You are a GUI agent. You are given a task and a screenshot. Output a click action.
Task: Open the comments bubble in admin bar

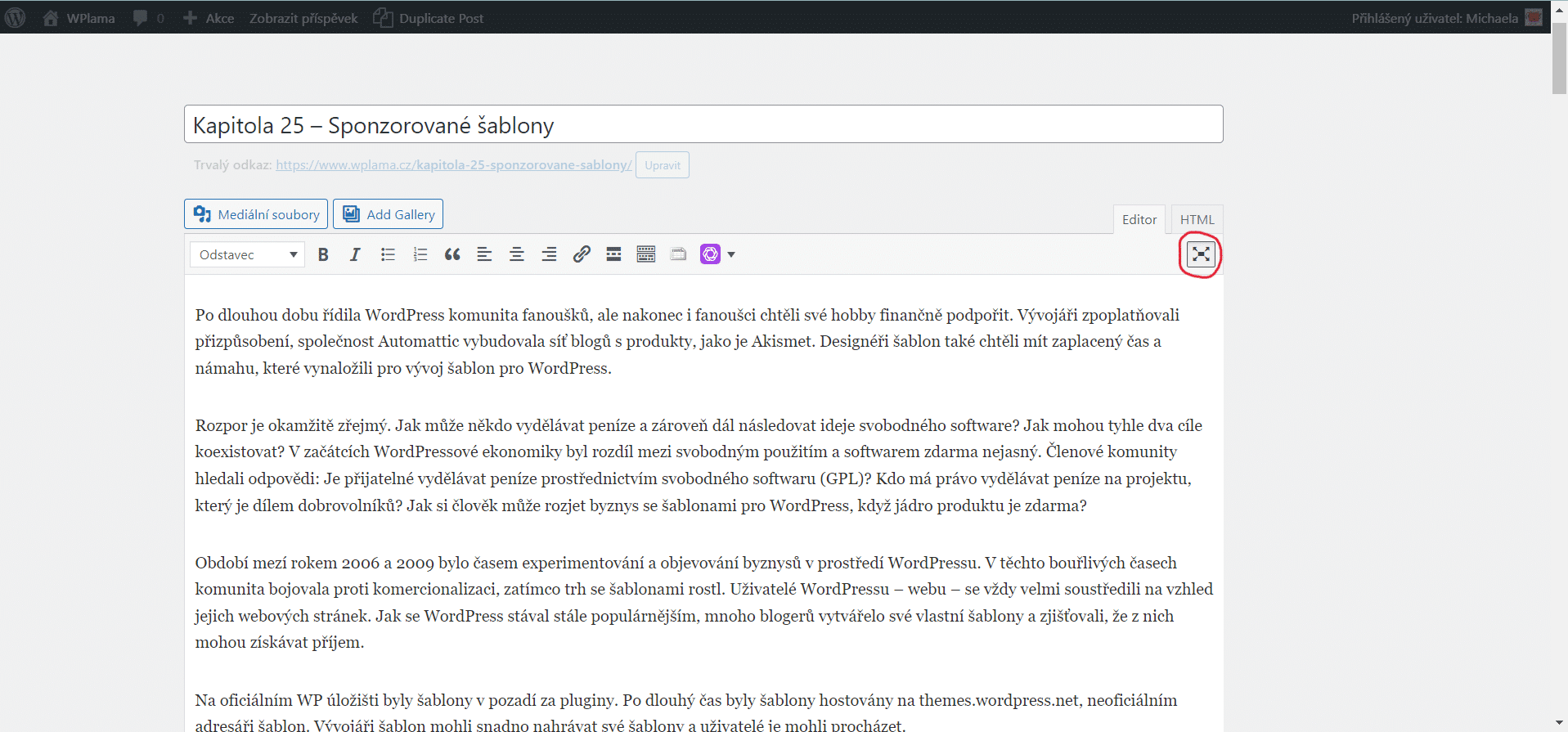click(148, 18)
